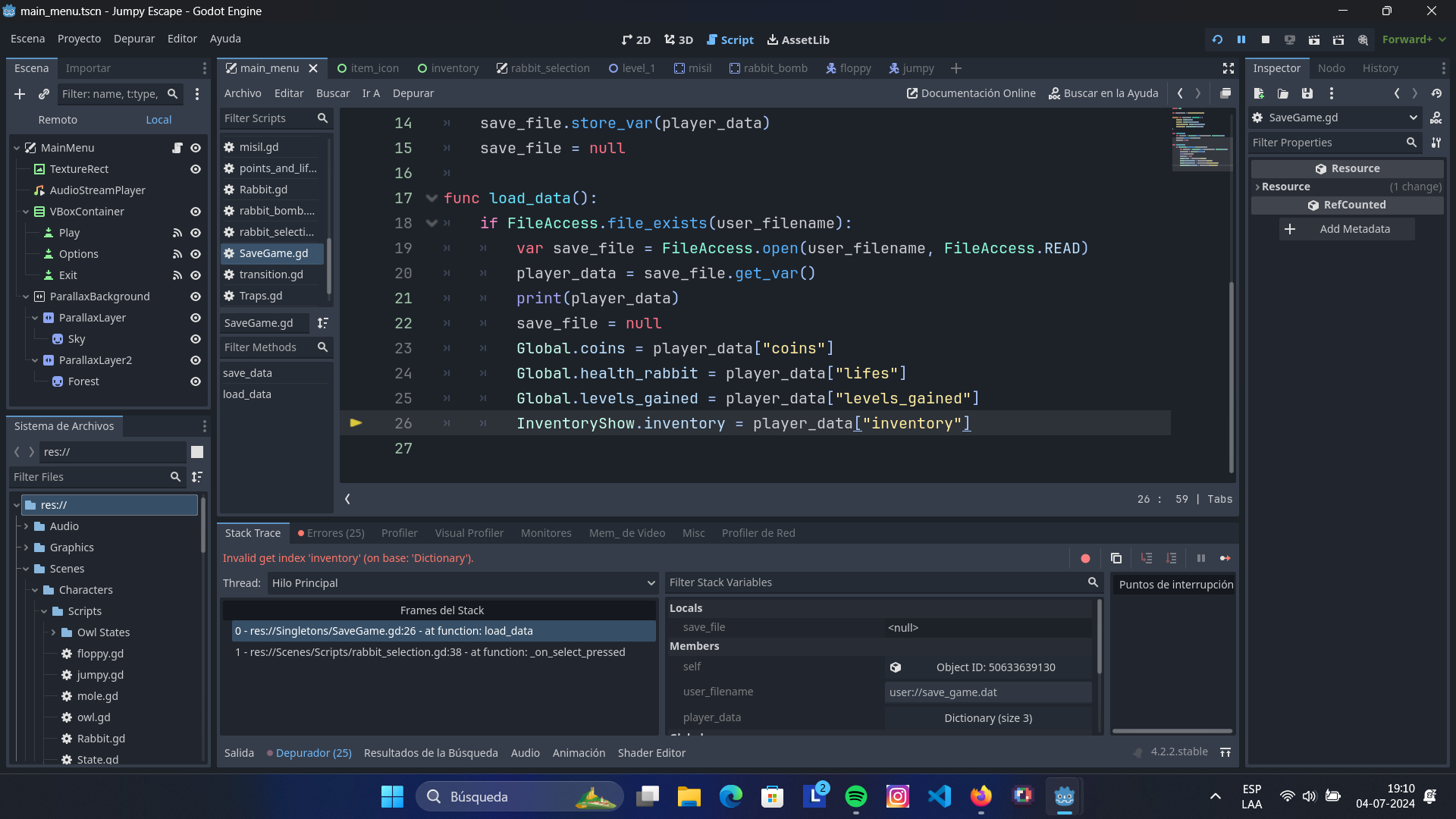Instantiate a child scene via the chain icon

click(43, 94)
